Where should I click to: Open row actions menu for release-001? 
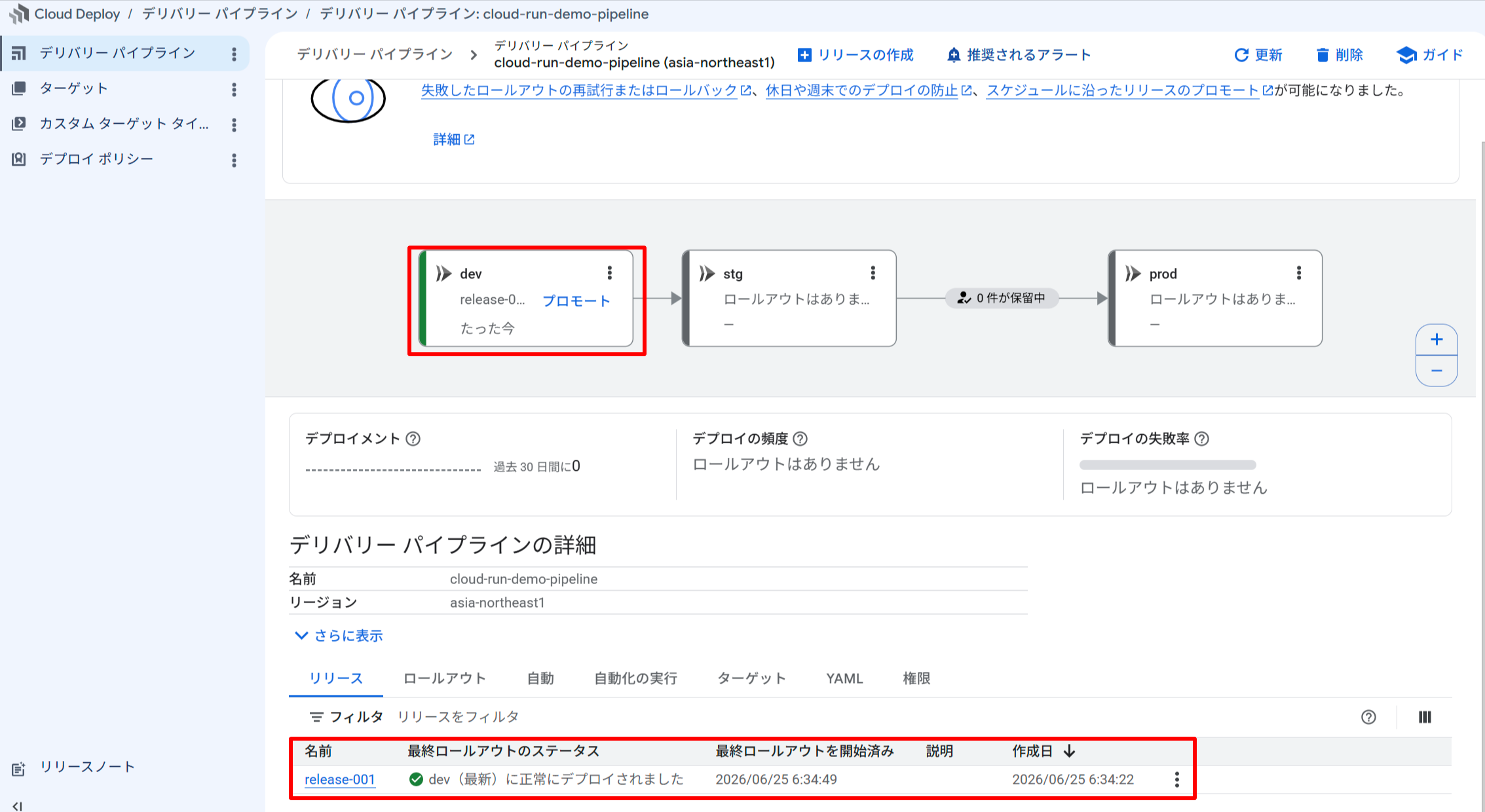click(x=1177, y=779)
